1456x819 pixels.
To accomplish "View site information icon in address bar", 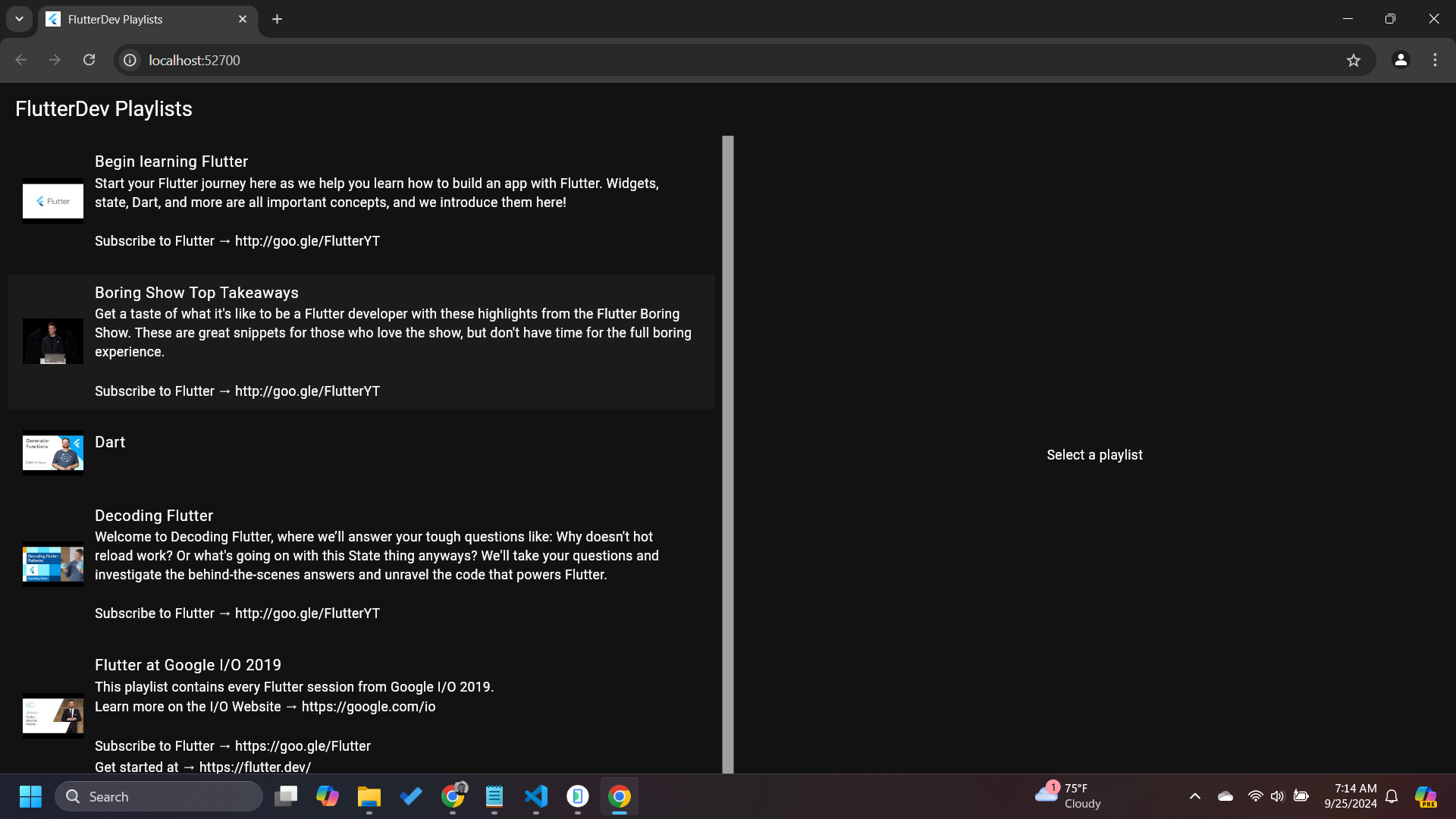I will coord(130,60).
